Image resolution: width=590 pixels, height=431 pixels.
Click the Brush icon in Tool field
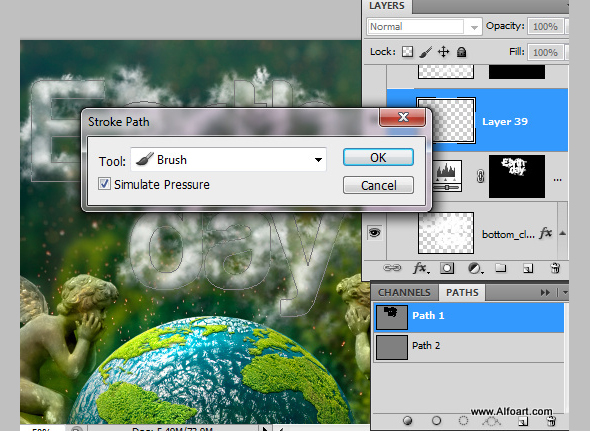(x=144, y=159)
